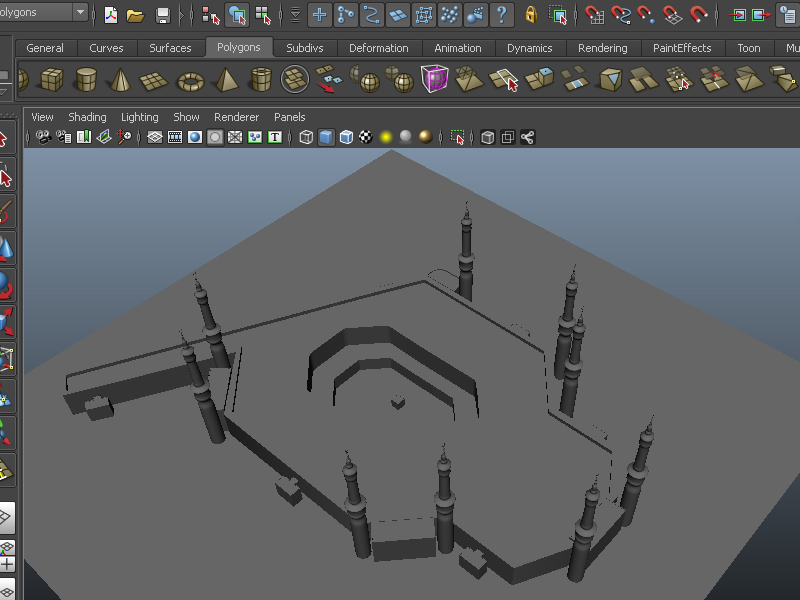
Task: Switch to the General shelf tab
Action: point(45,48)
